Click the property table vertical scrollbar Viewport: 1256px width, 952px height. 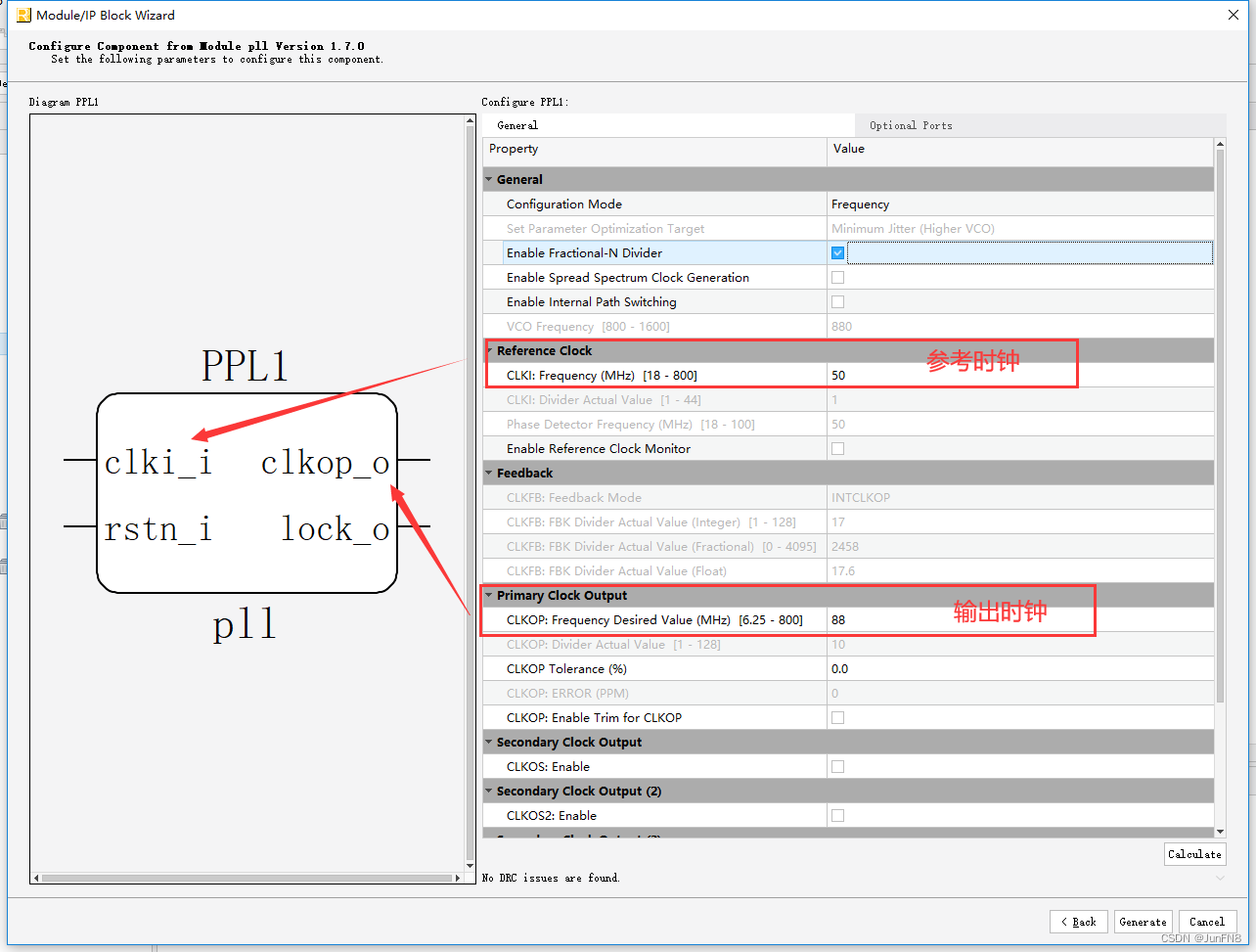tap(1220, 426)
